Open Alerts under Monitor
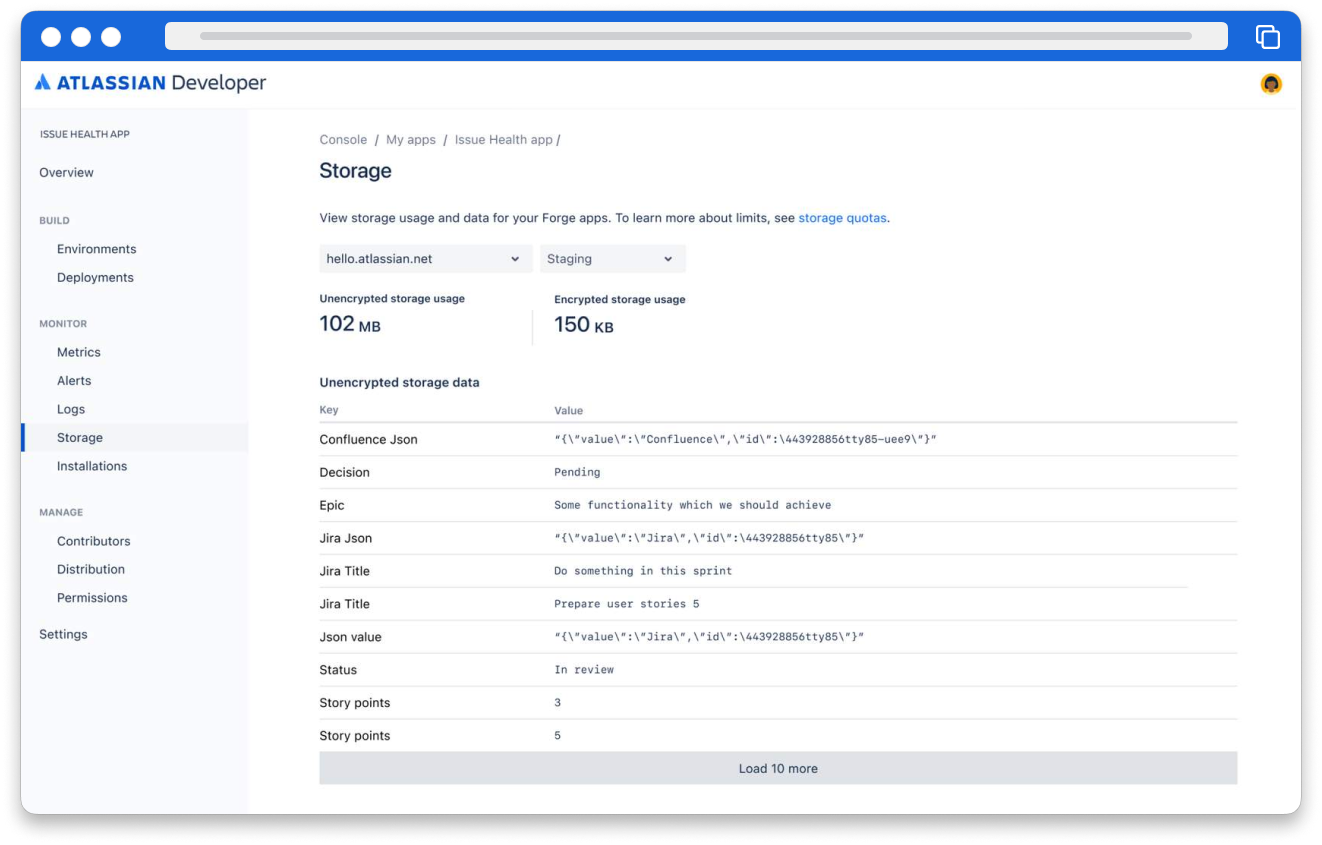Image resolution: width=1322 pixels, height=845 pixels. (x=74, y=381)
